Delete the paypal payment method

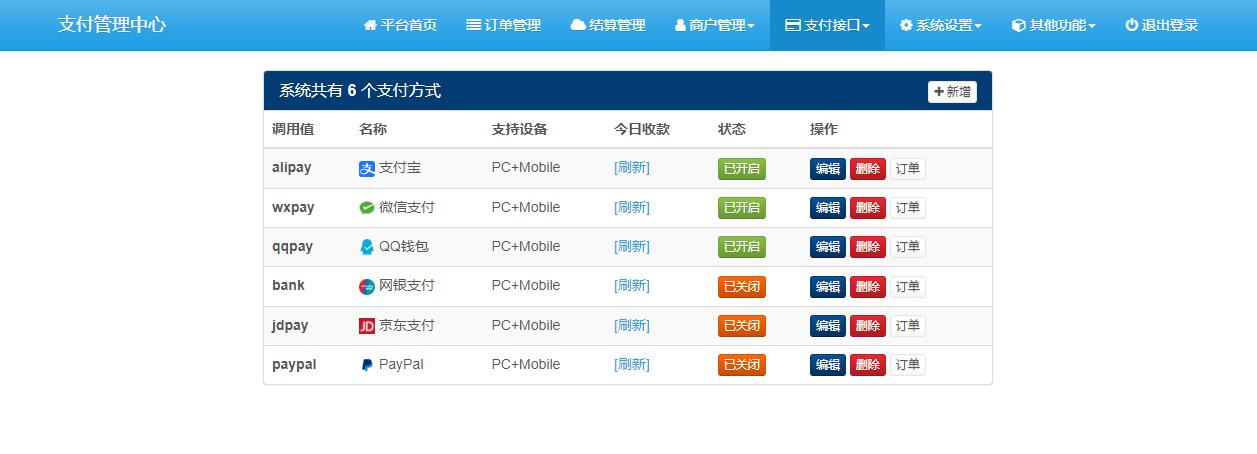pos(868,365)
